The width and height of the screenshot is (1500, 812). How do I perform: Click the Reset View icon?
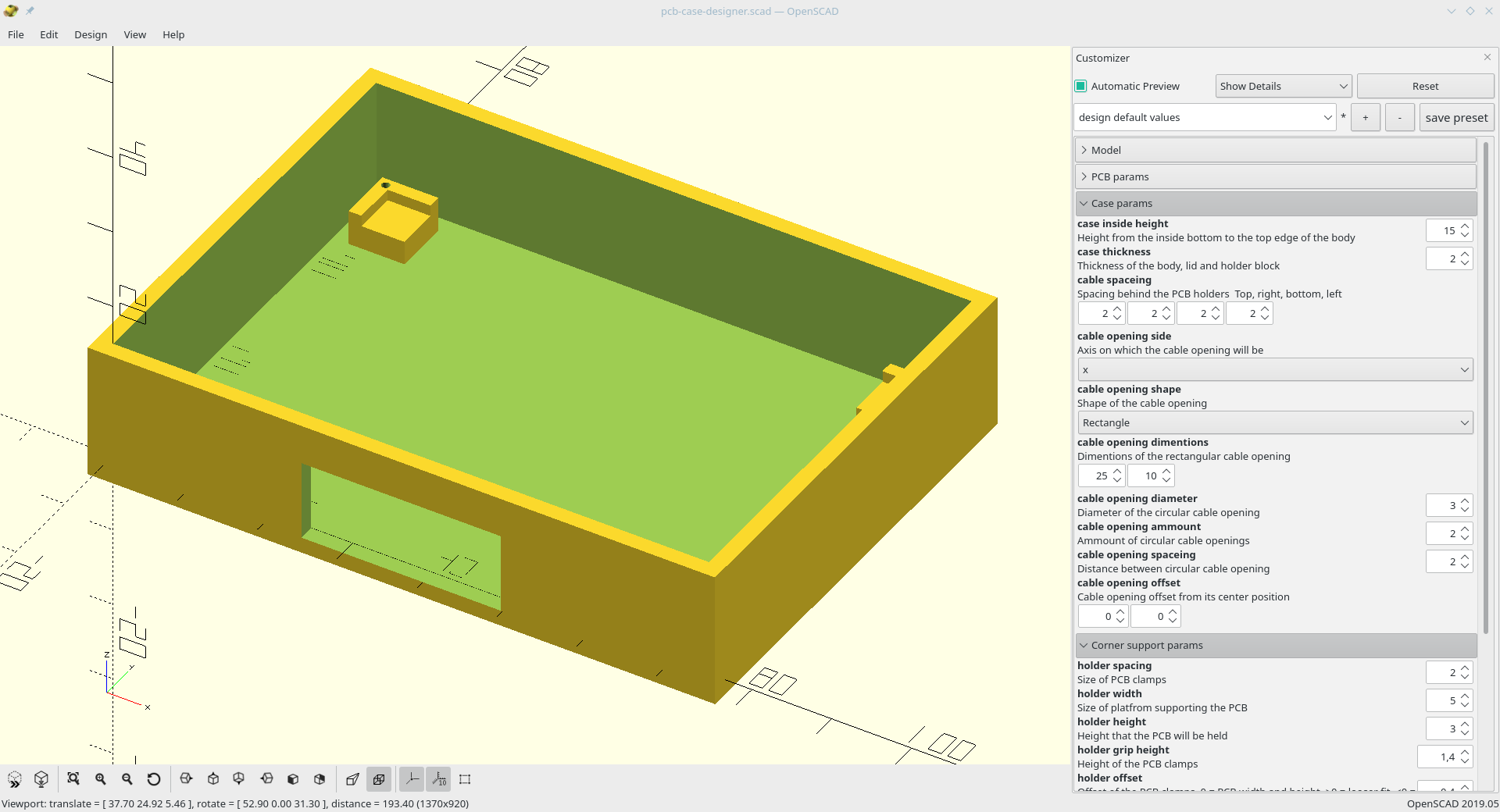(x=154, y=779)
